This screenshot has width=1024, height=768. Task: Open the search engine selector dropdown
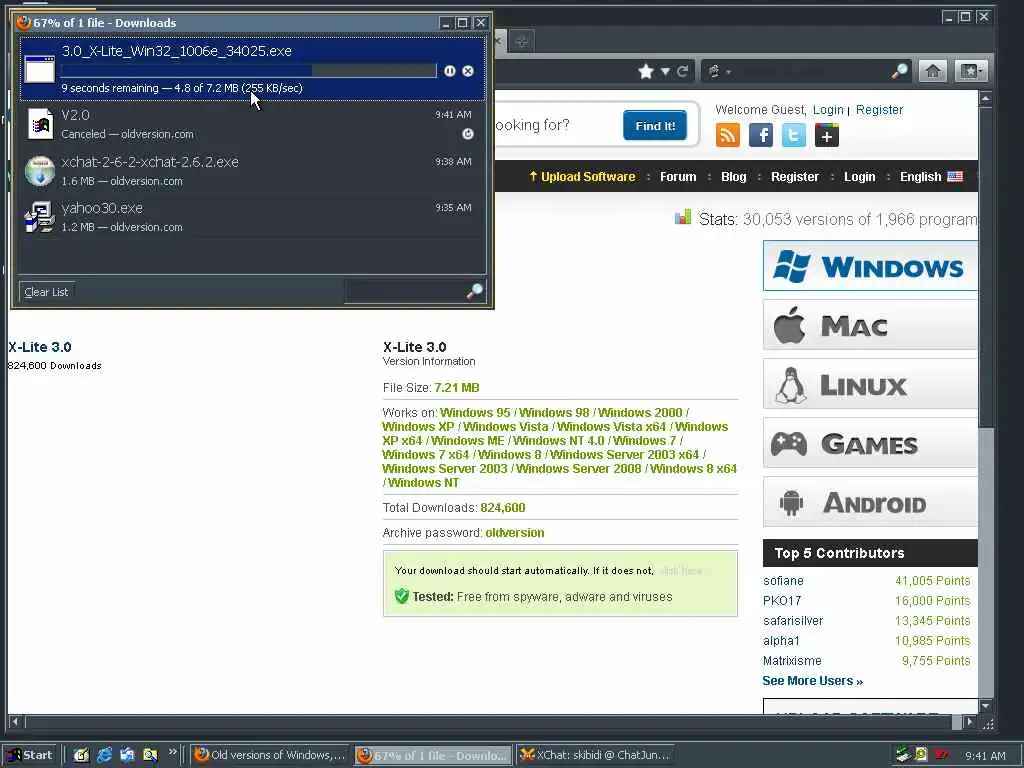click(718, 71)
